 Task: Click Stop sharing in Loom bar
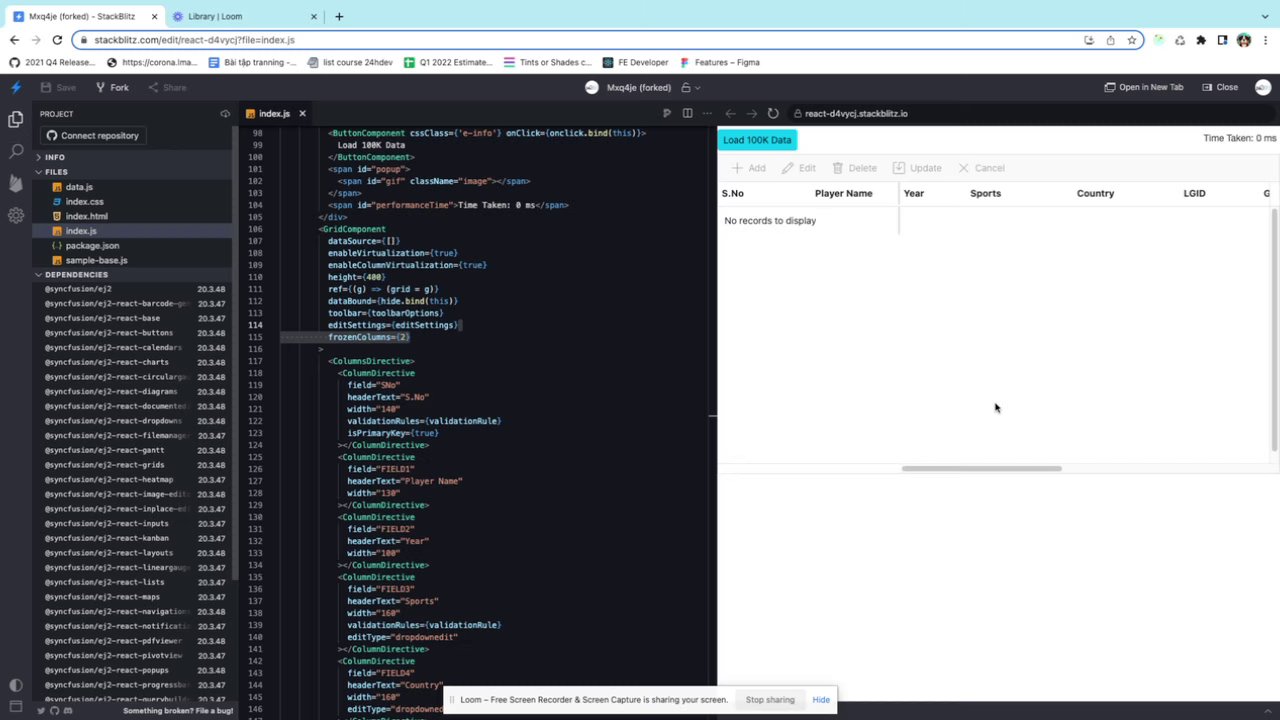[770, 700]
